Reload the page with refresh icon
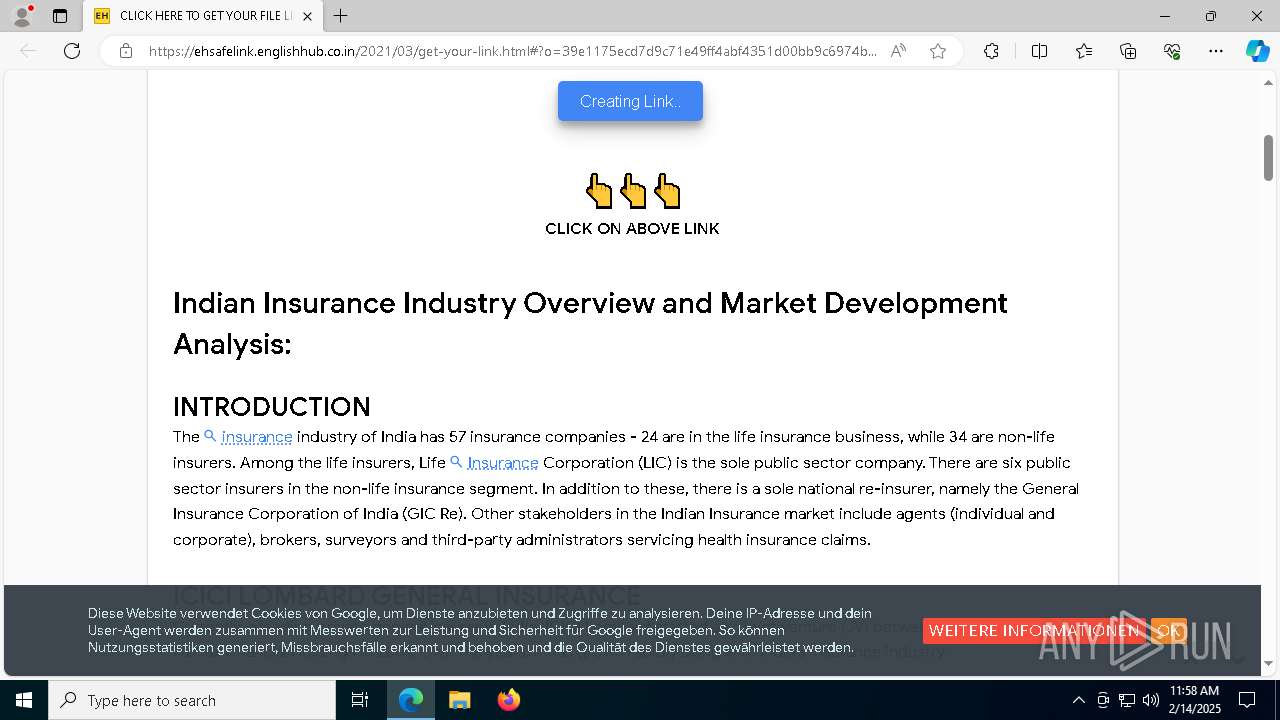This screenshot has width=1280, height=720. 72,51
